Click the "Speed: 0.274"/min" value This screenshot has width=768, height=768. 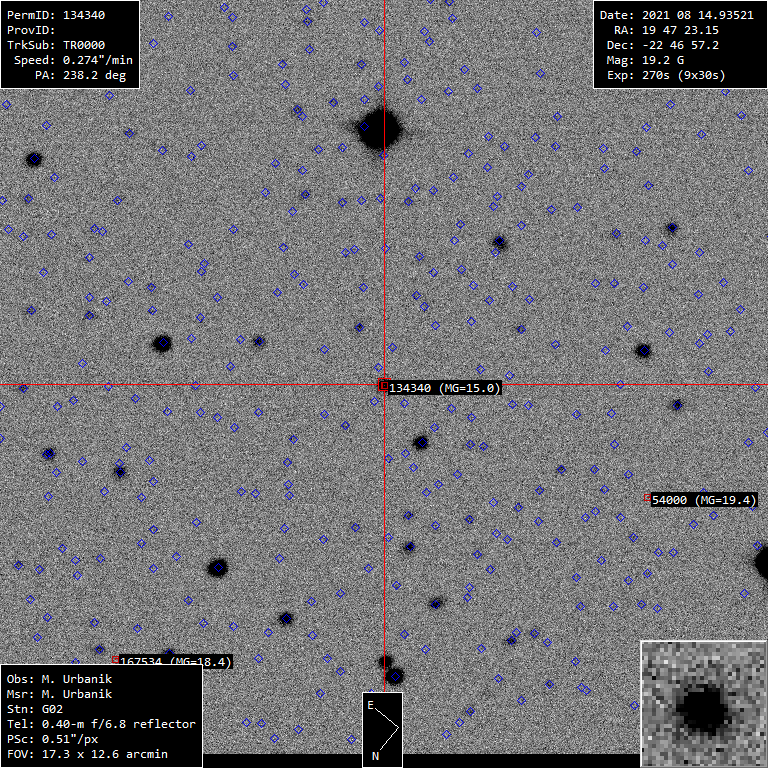coord(73,60)
